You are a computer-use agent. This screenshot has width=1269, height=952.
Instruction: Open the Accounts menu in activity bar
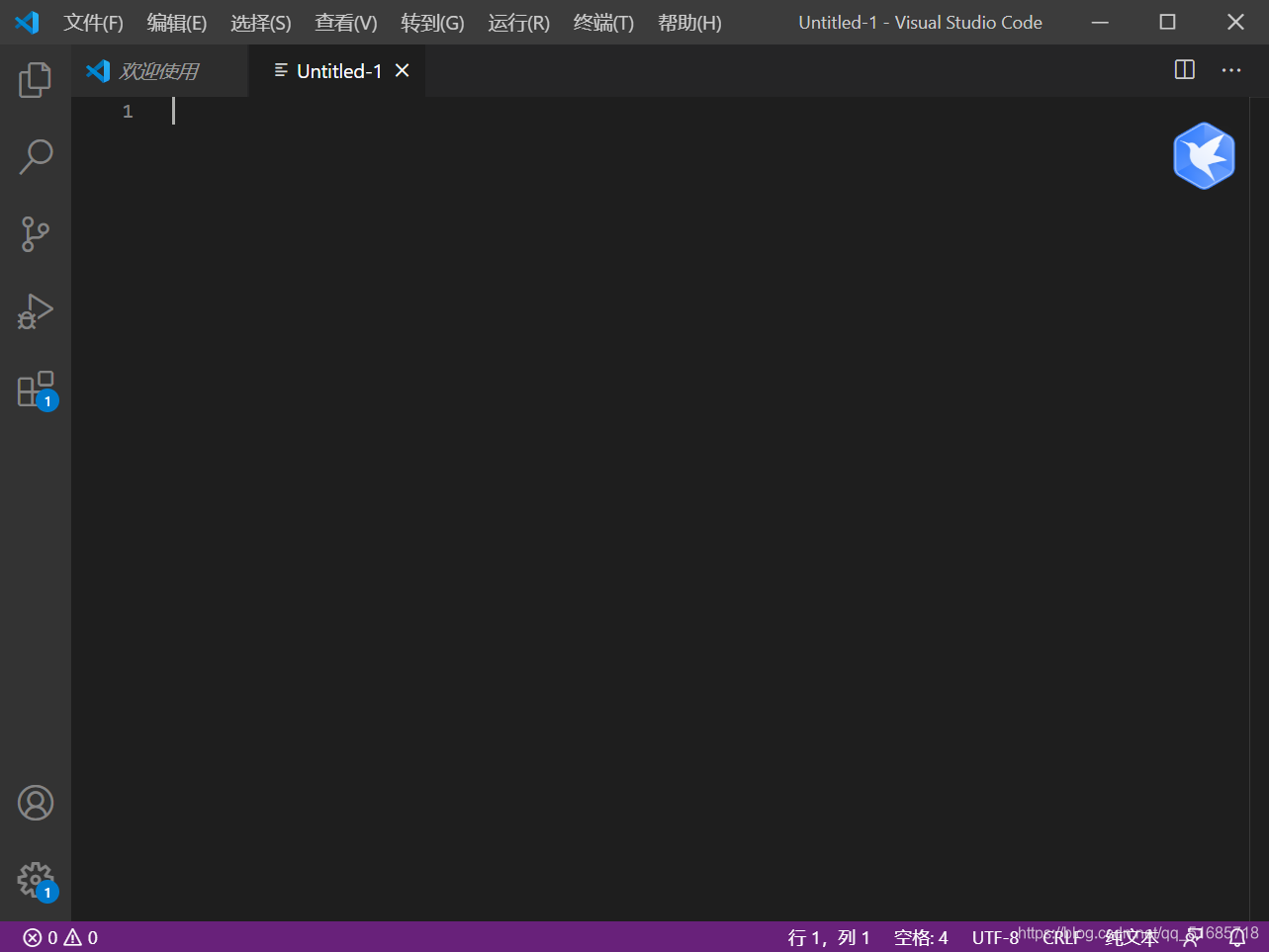click(x=36, y=803)
